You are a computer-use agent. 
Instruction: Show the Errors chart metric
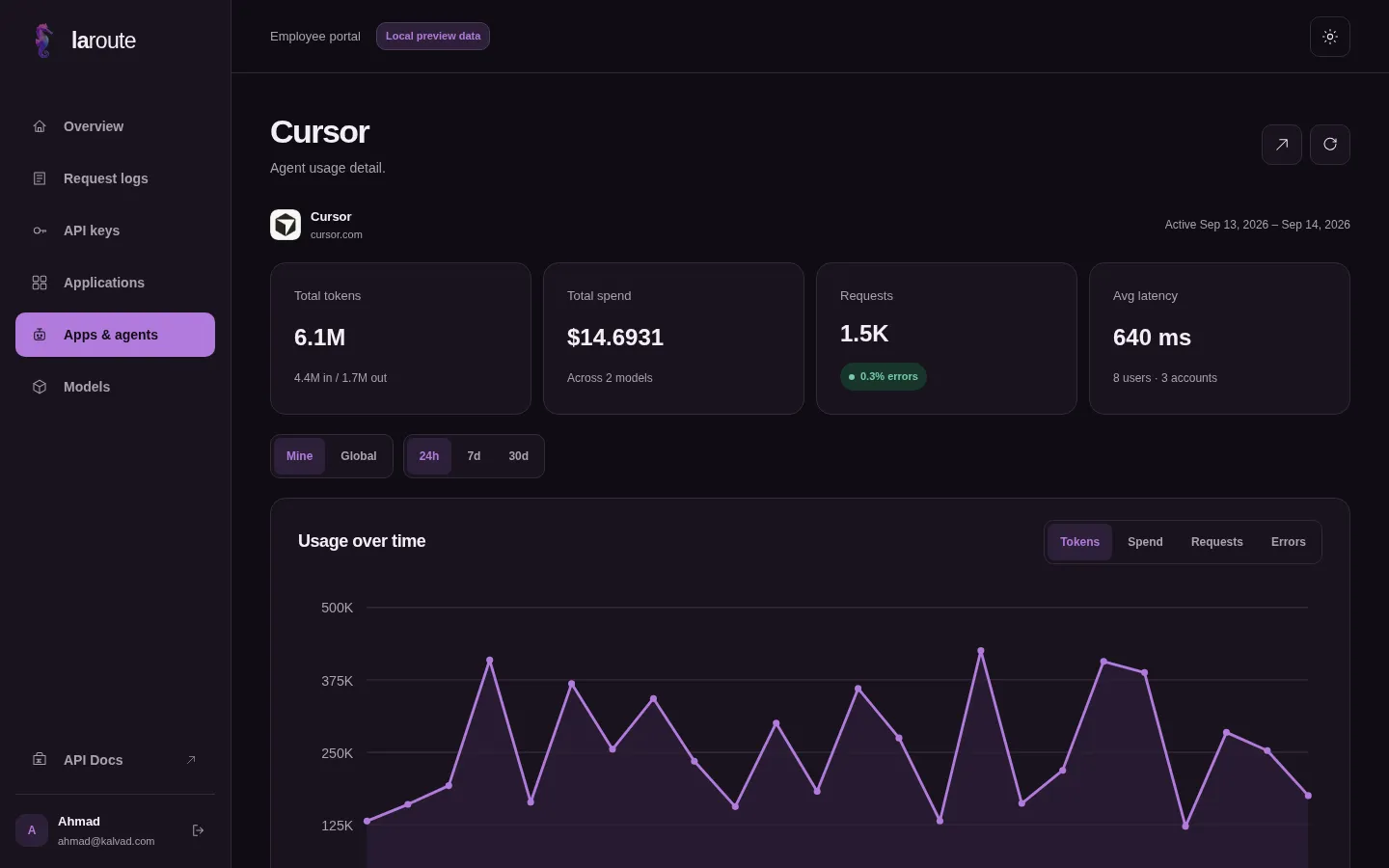[x=1289, y=542]
